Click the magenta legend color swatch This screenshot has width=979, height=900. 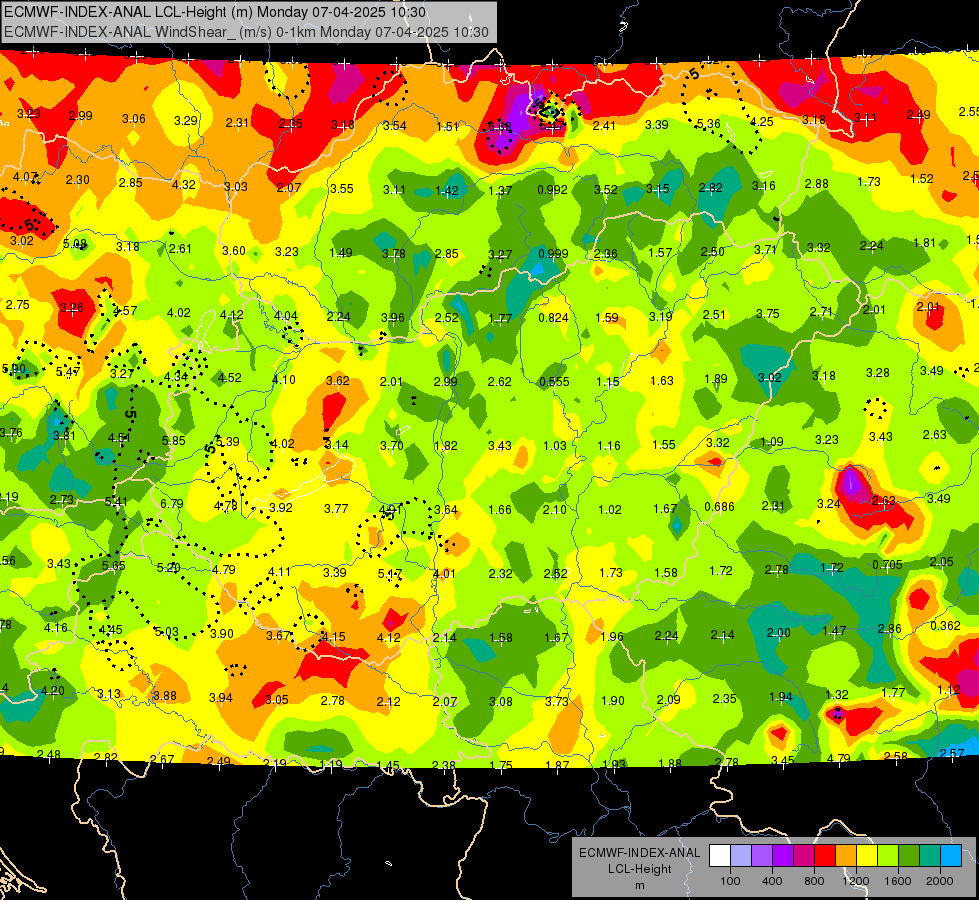coord(804,855)
